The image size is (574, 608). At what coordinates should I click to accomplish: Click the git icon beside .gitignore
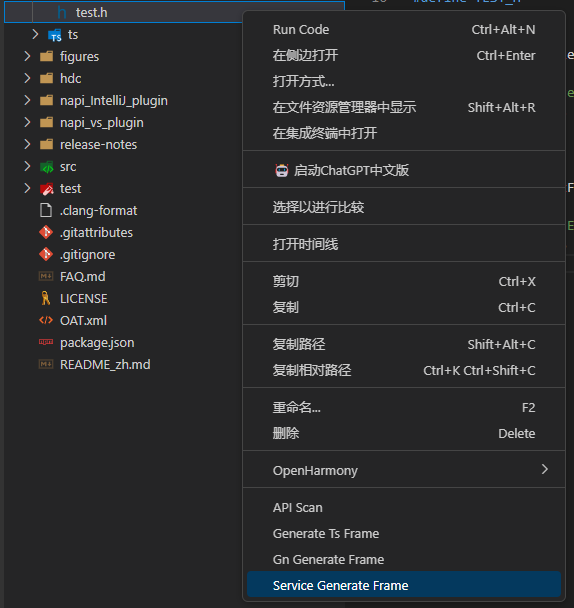pyautogui.click(x=46, y=254)
